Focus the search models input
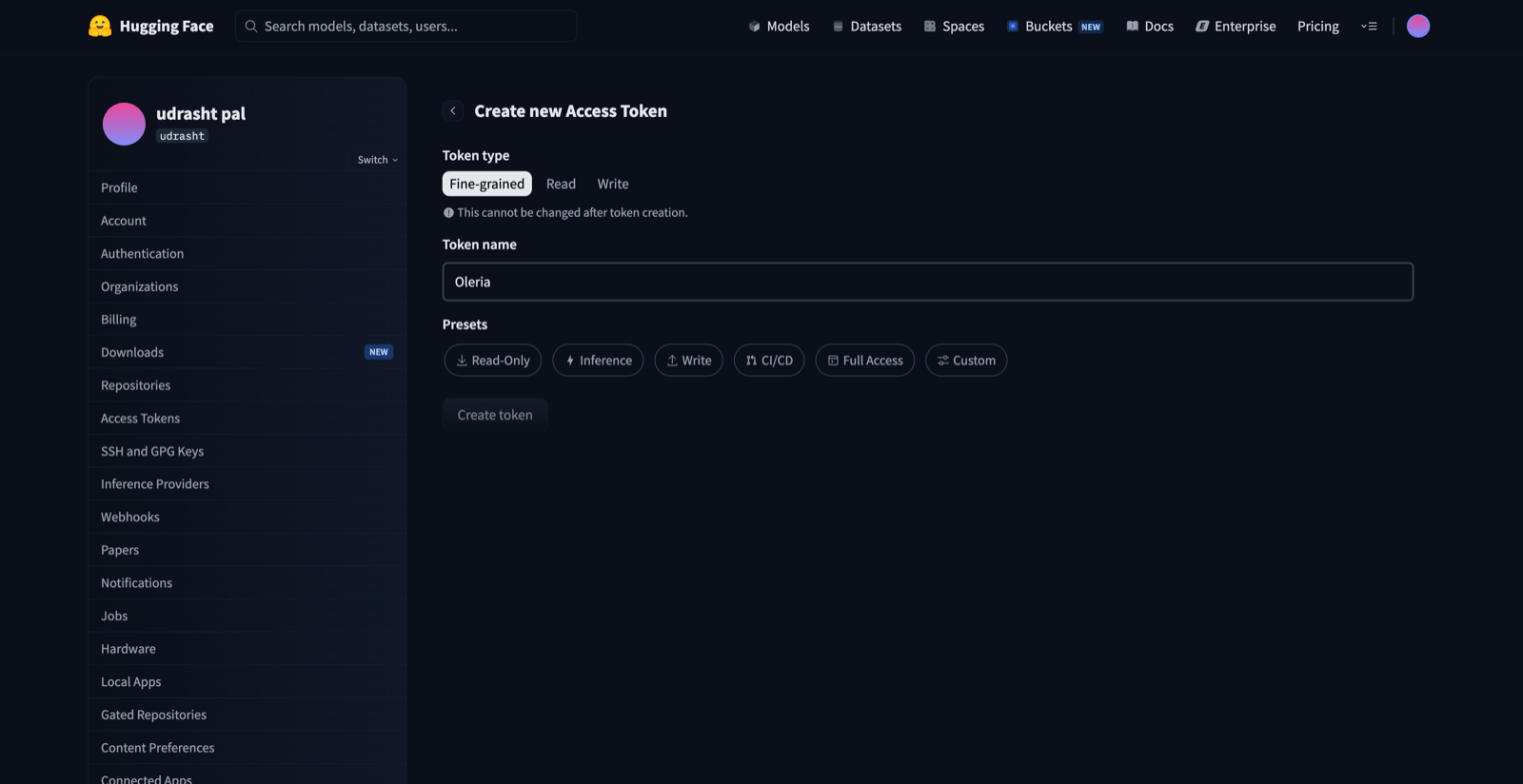The width and height of the screenshot is (1523, 784). click(x=406, y=26)
